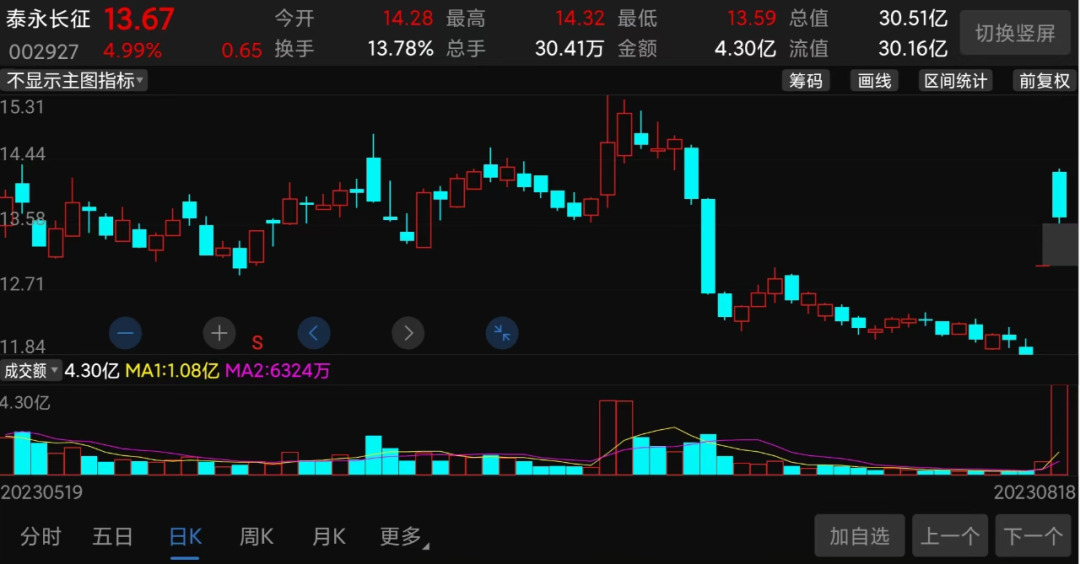Open 区间统计 range statistics
Viewport: 1080px width, 564px height.
coord(955,81)
